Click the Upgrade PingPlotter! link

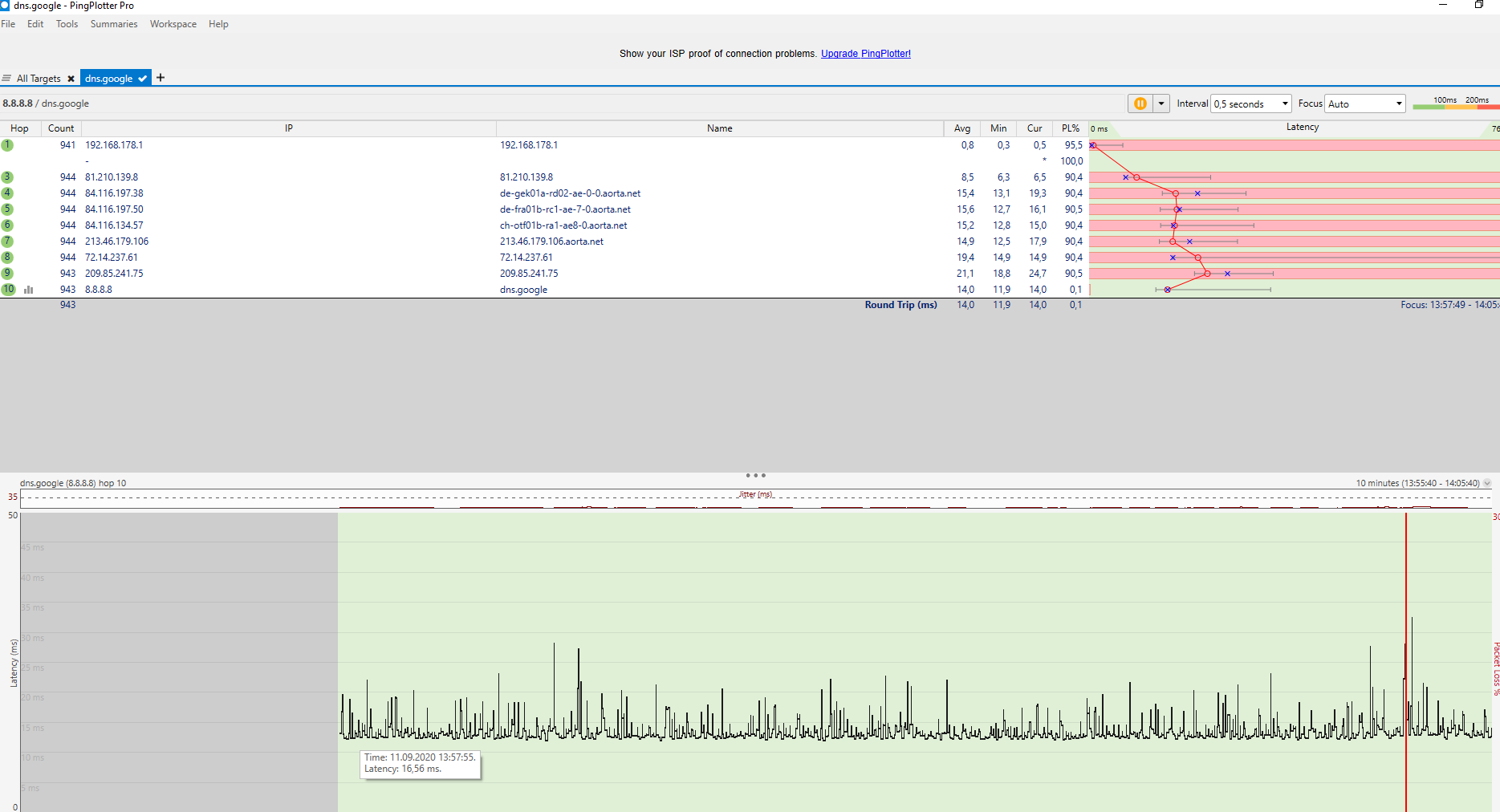pos(865,54)
